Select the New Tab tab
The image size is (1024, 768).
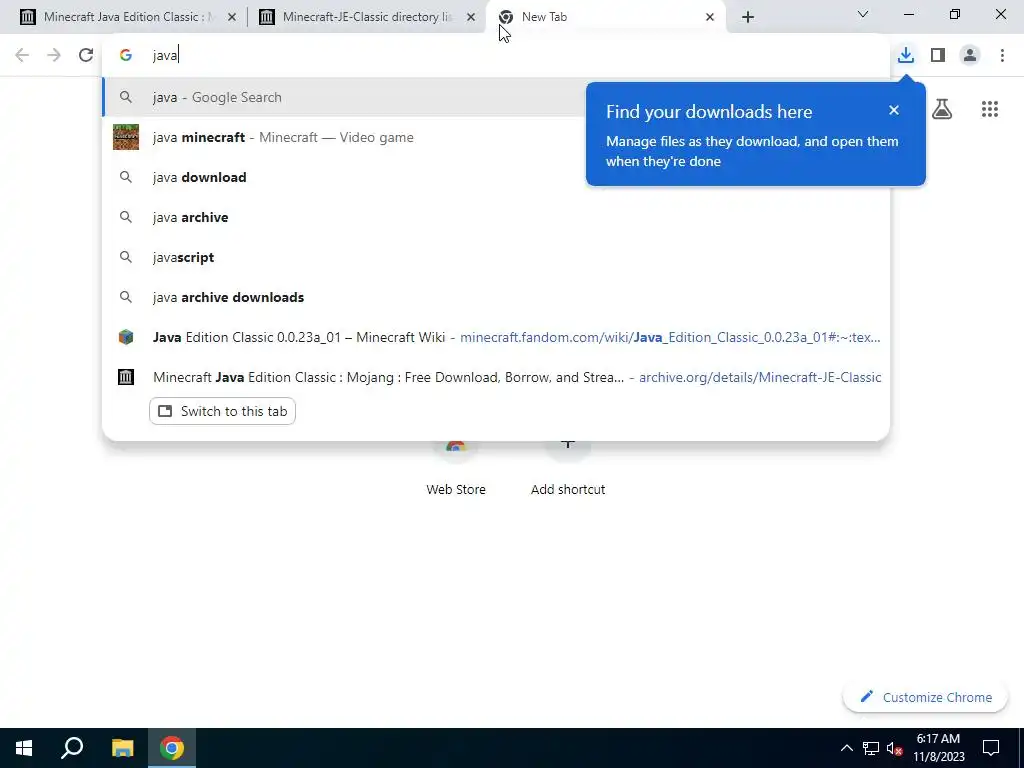[606, 17]
